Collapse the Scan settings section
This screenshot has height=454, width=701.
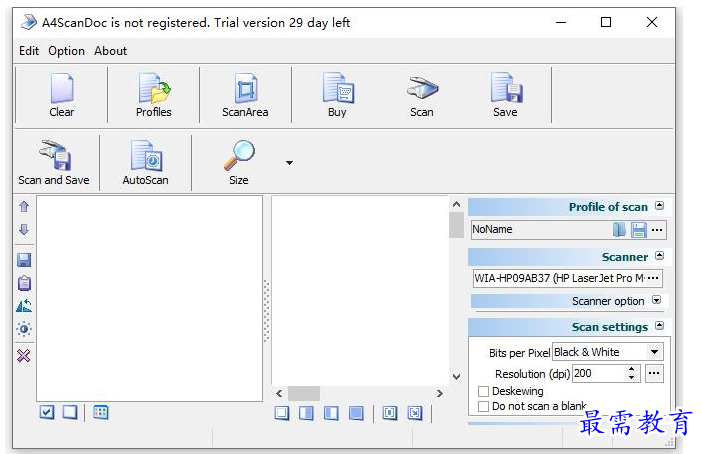point(659,325)
